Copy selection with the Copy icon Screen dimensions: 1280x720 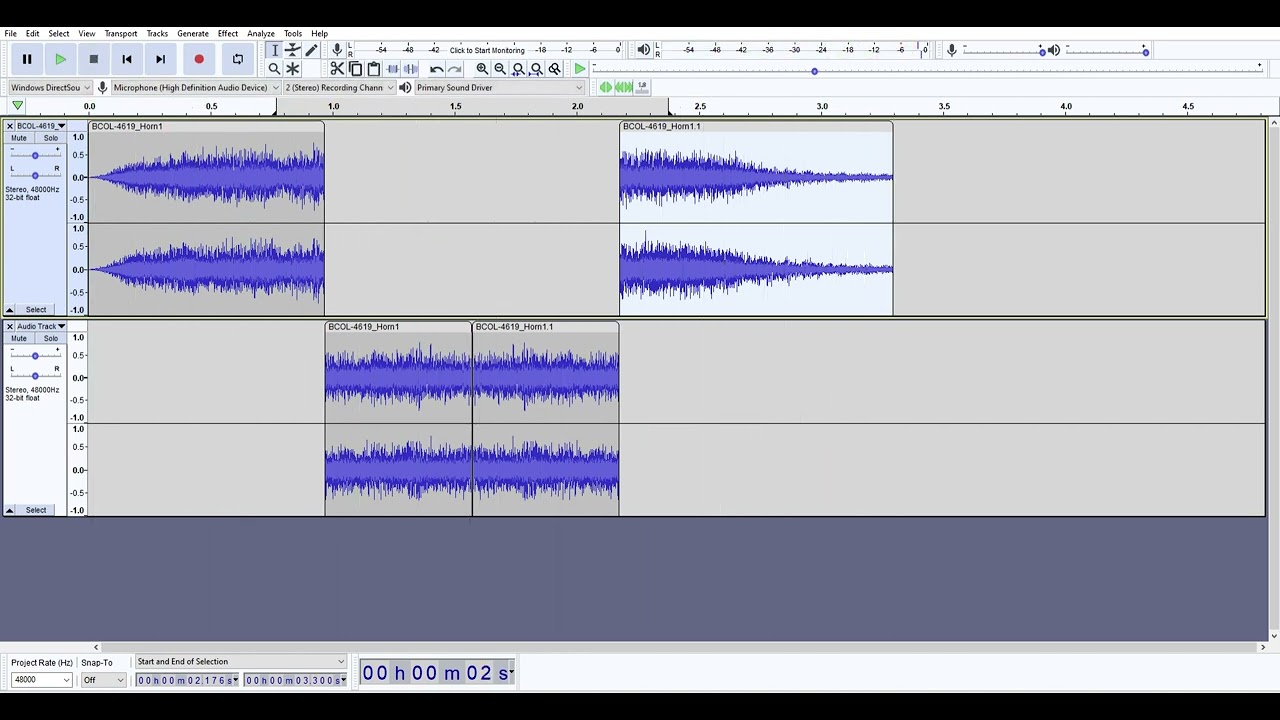pos(355,69)
